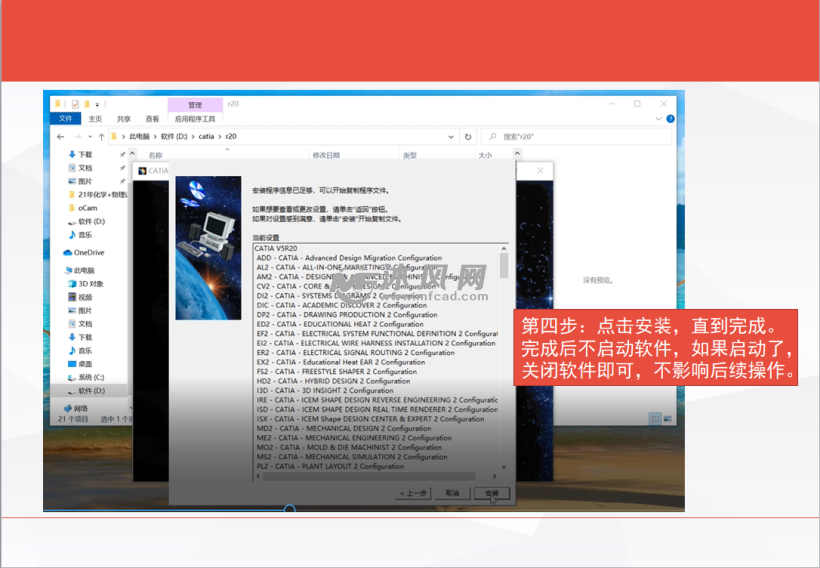Select the ADD - CATIA - Advanced Design Migration line

[349, 258]
